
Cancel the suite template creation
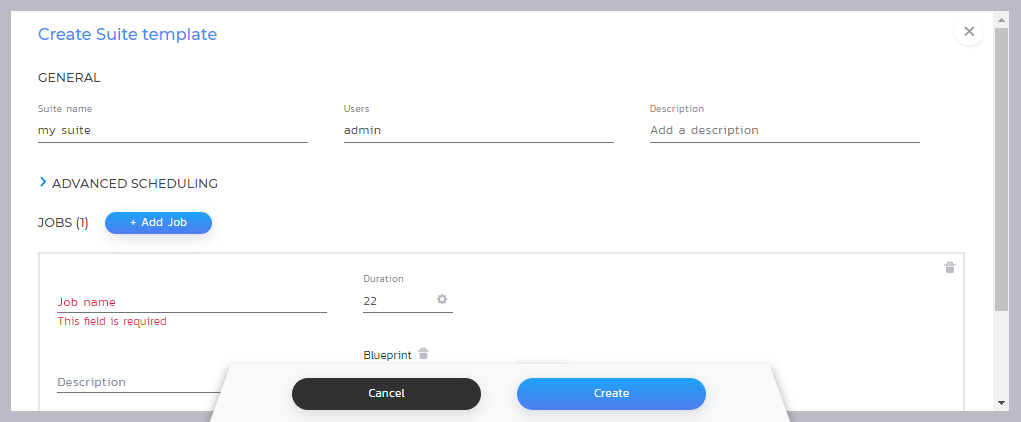tap(386, 394)
